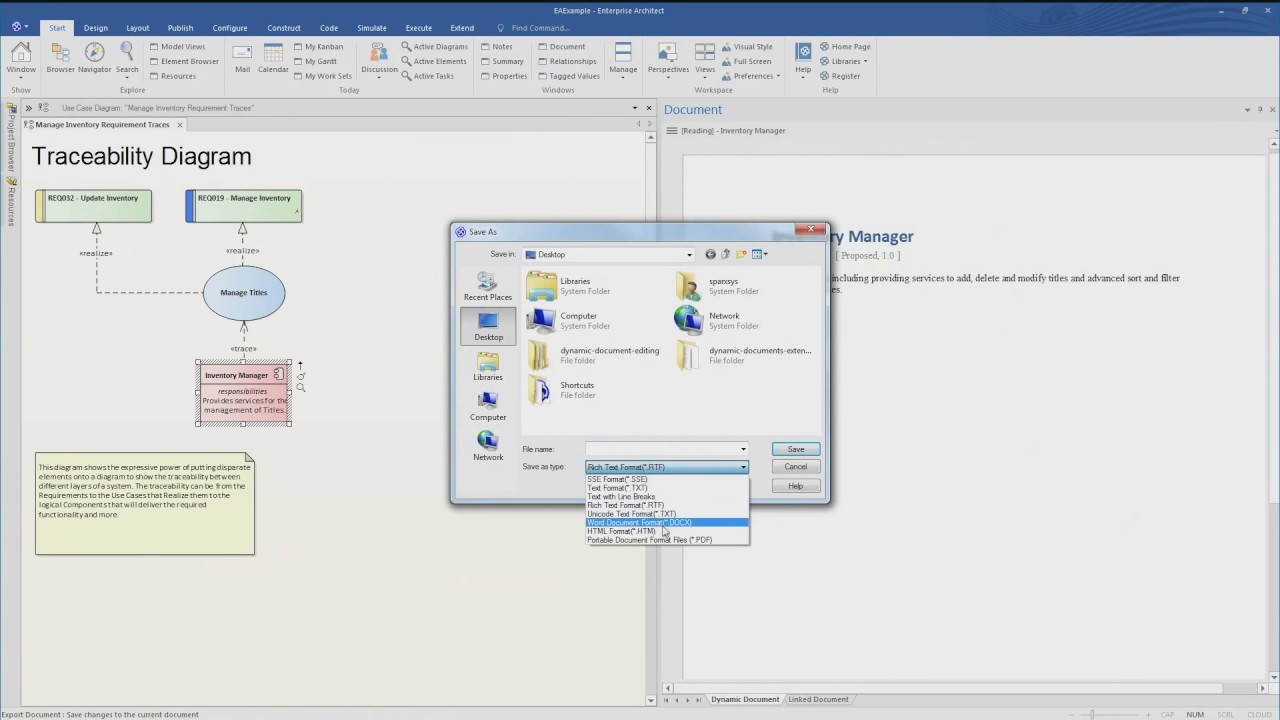Close the Manage Inventory Requirement Traces tab
Image resolution: width=1280 pixels, height=720 pixels.
point(180,125)
